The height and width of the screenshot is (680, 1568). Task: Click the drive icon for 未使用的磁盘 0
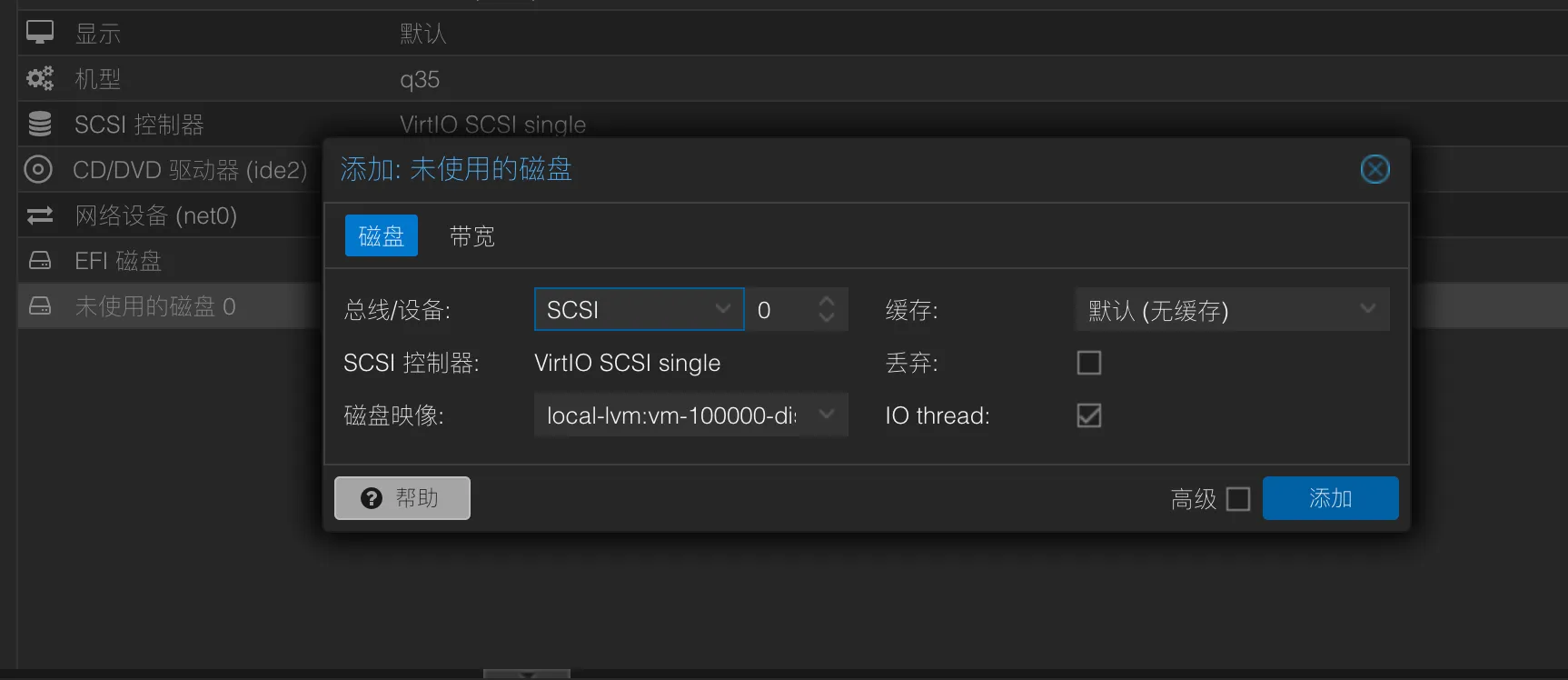(x=40, y=306)
